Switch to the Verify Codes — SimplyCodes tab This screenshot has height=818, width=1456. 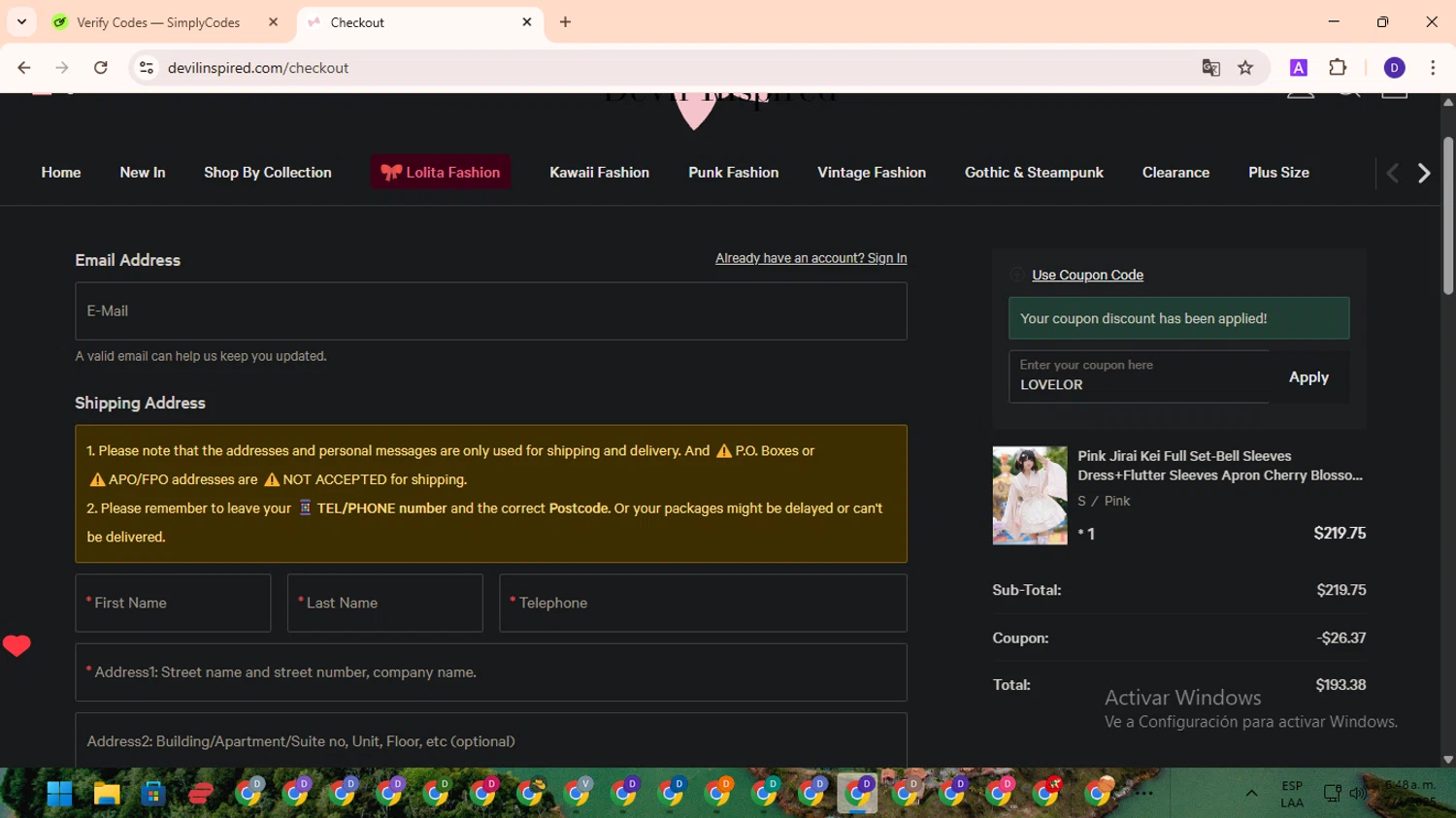pyautogui.click(x=160, y=22)
